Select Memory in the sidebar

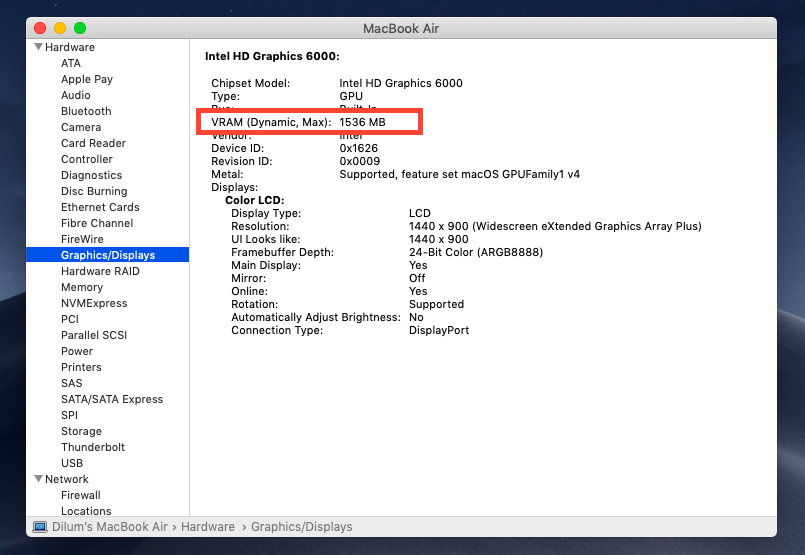82,287
